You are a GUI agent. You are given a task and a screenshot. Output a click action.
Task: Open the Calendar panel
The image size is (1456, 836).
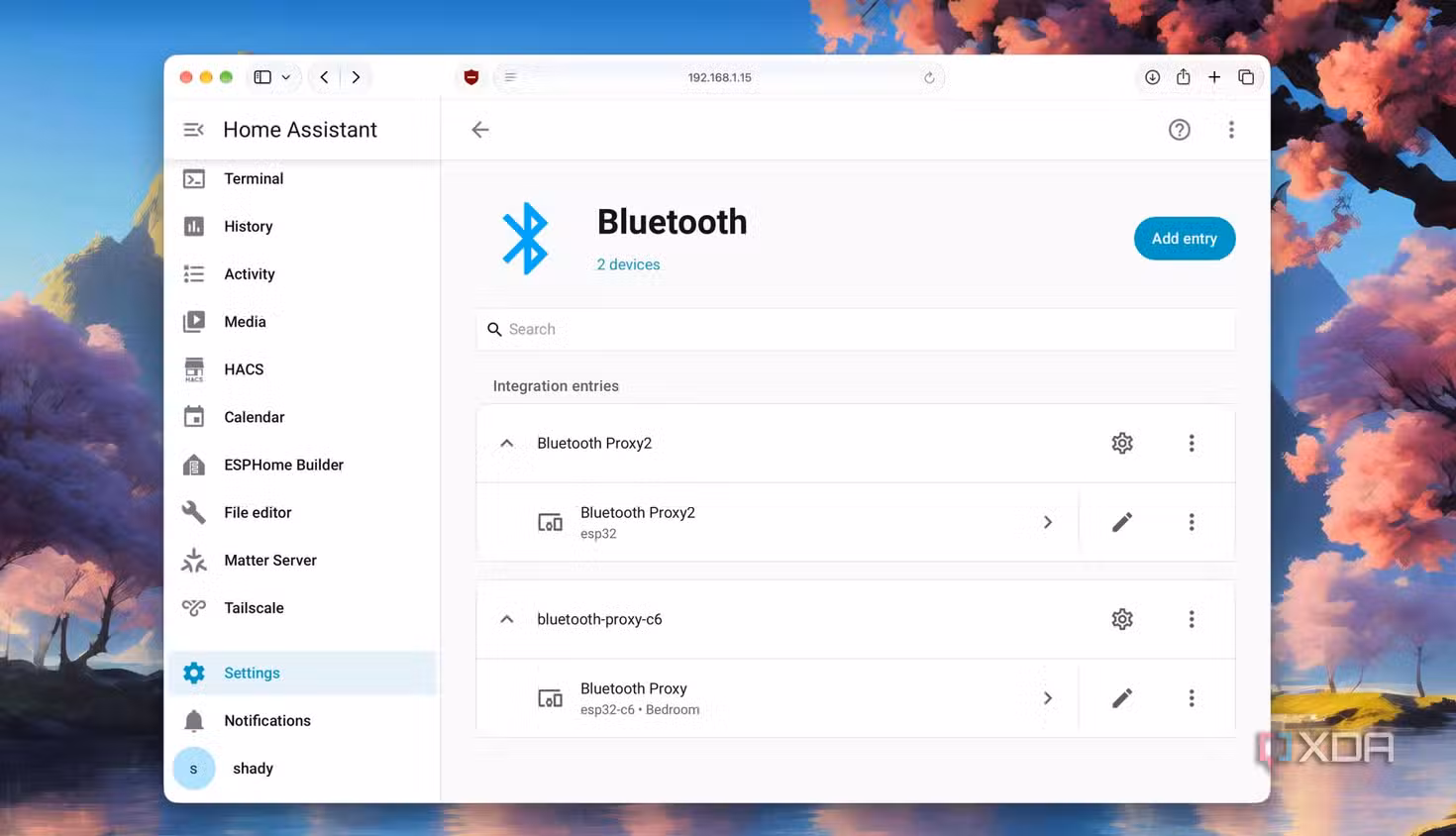(302, 416)
